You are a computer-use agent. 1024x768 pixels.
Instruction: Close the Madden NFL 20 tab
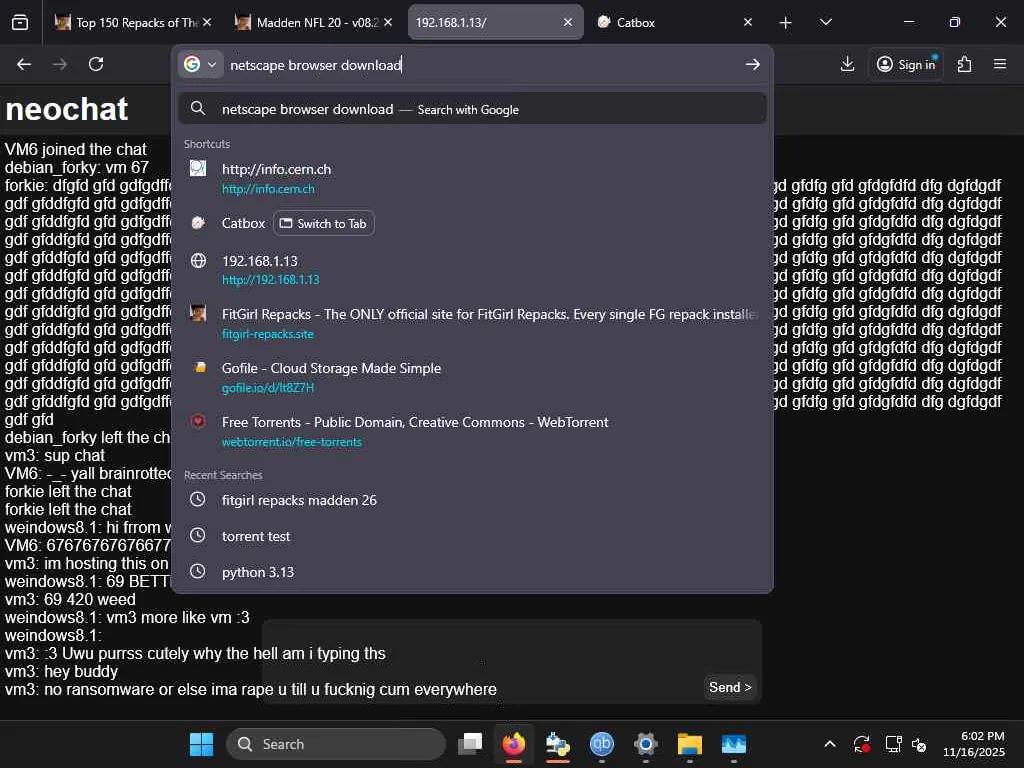coord(388,22)
